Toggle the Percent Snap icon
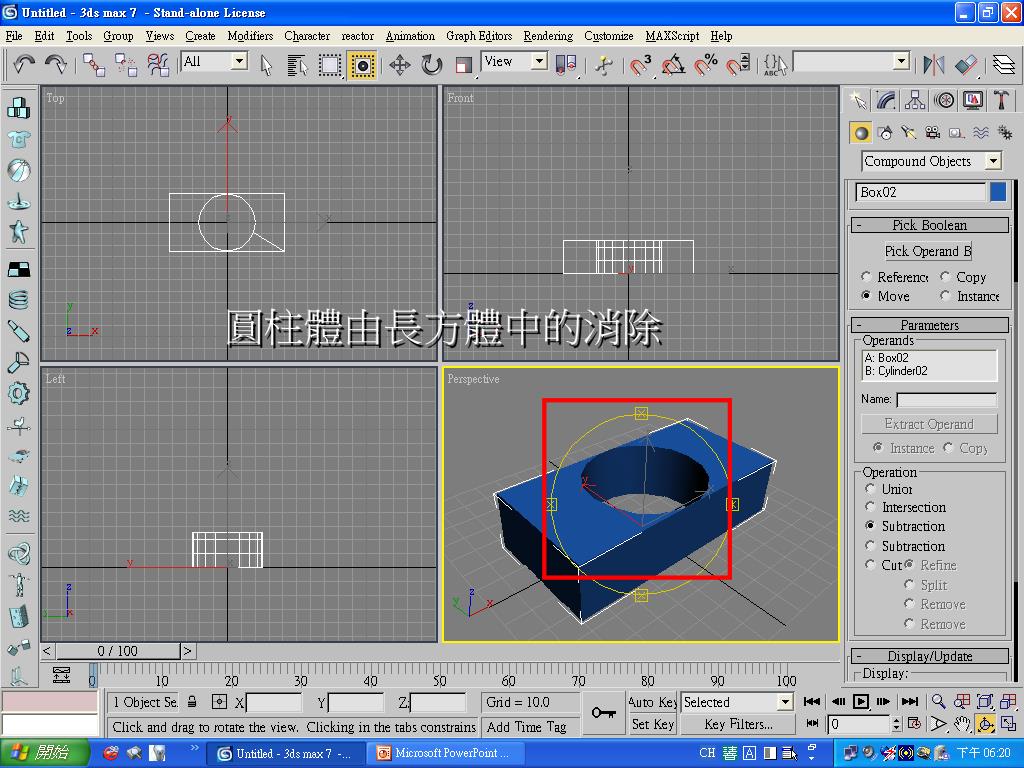Image resolution: width=1024 pixels, height=768 pixels. tap(705, 65)
